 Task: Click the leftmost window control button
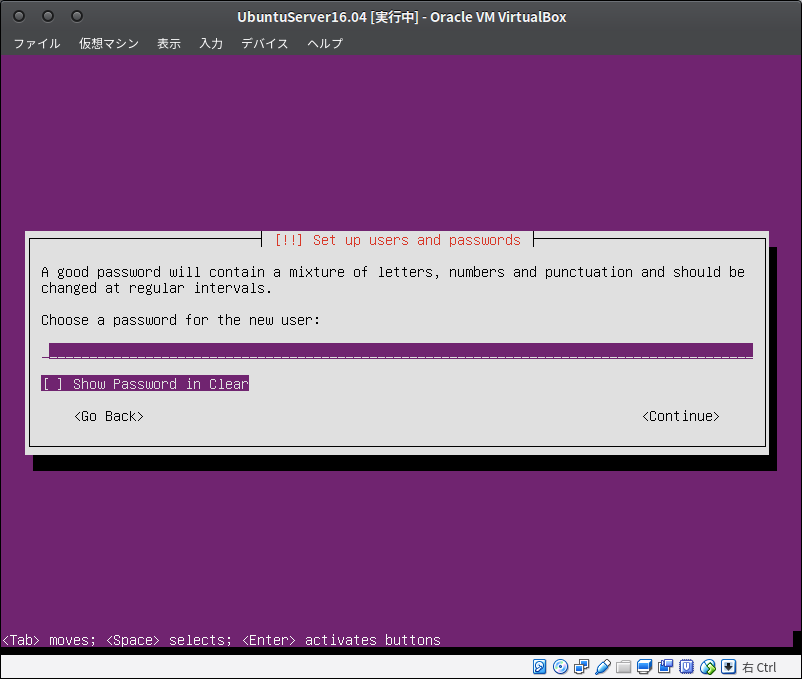(x=19, y=16)
